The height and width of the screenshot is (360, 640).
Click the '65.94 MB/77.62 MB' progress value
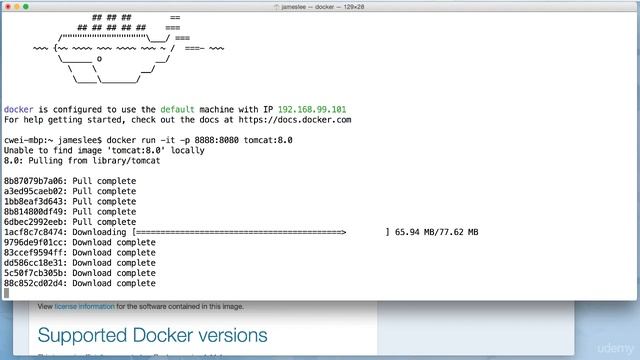436,232
